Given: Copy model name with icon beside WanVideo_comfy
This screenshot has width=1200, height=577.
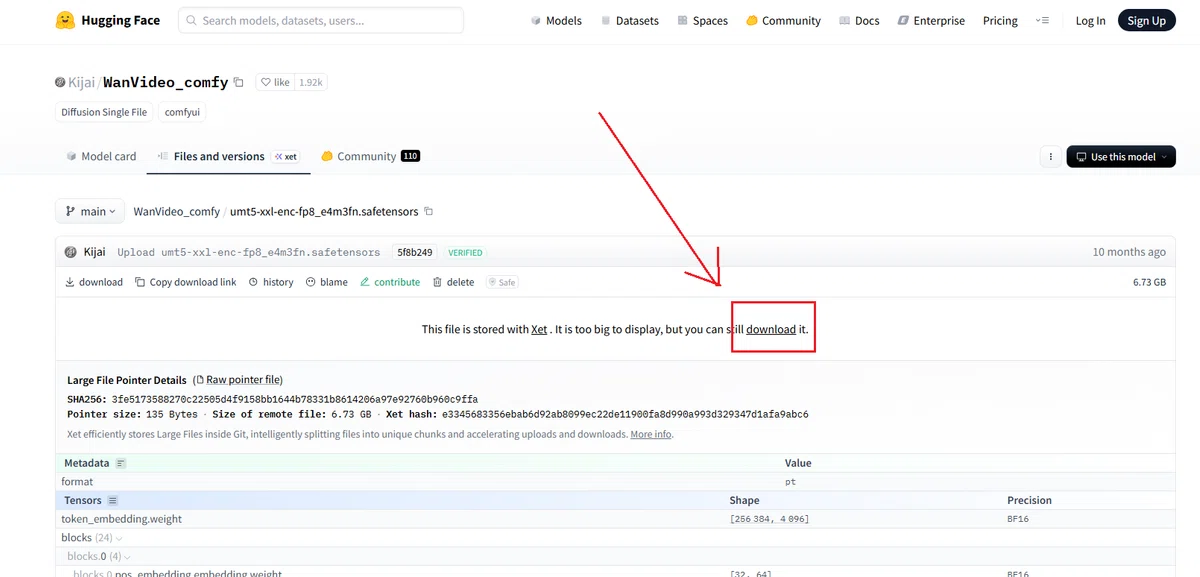Looking at the screenshot, I should point(238,82).
